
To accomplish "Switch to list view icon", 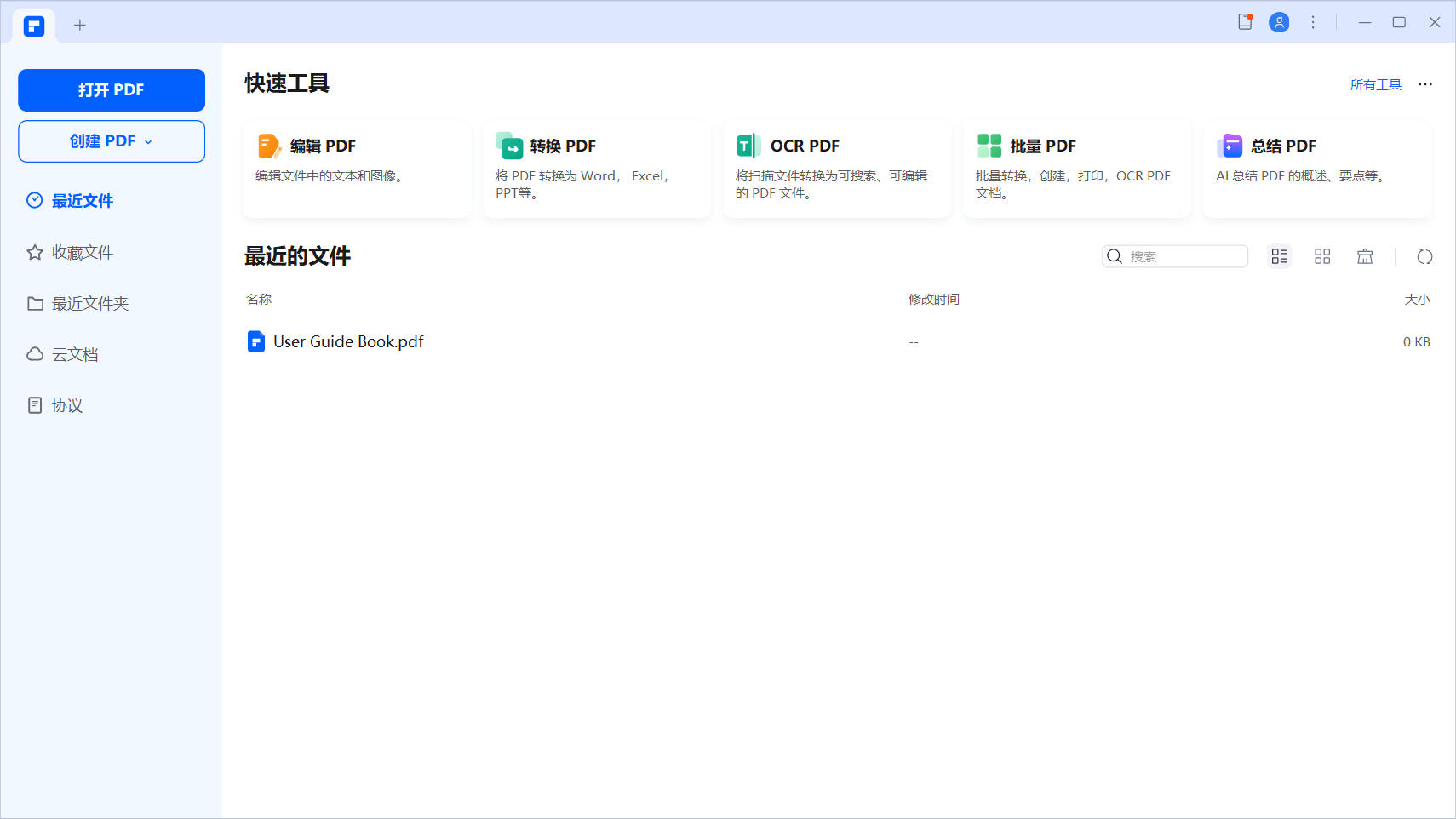I will tap(1280, 257).
